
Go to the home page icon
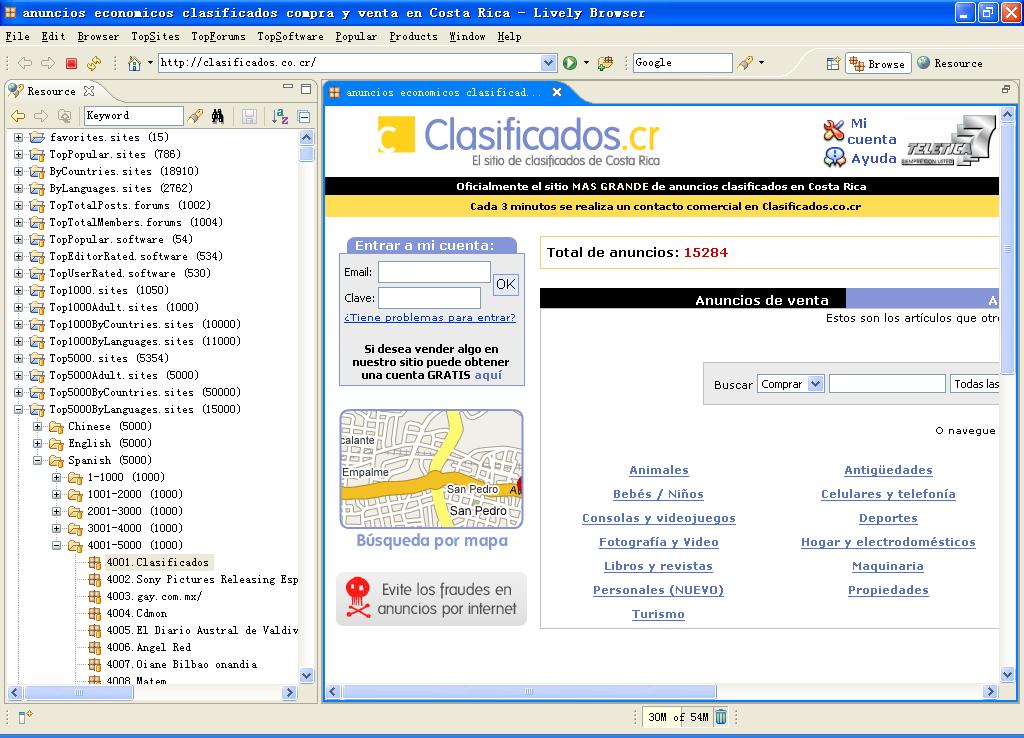click(x=134, y=63)
